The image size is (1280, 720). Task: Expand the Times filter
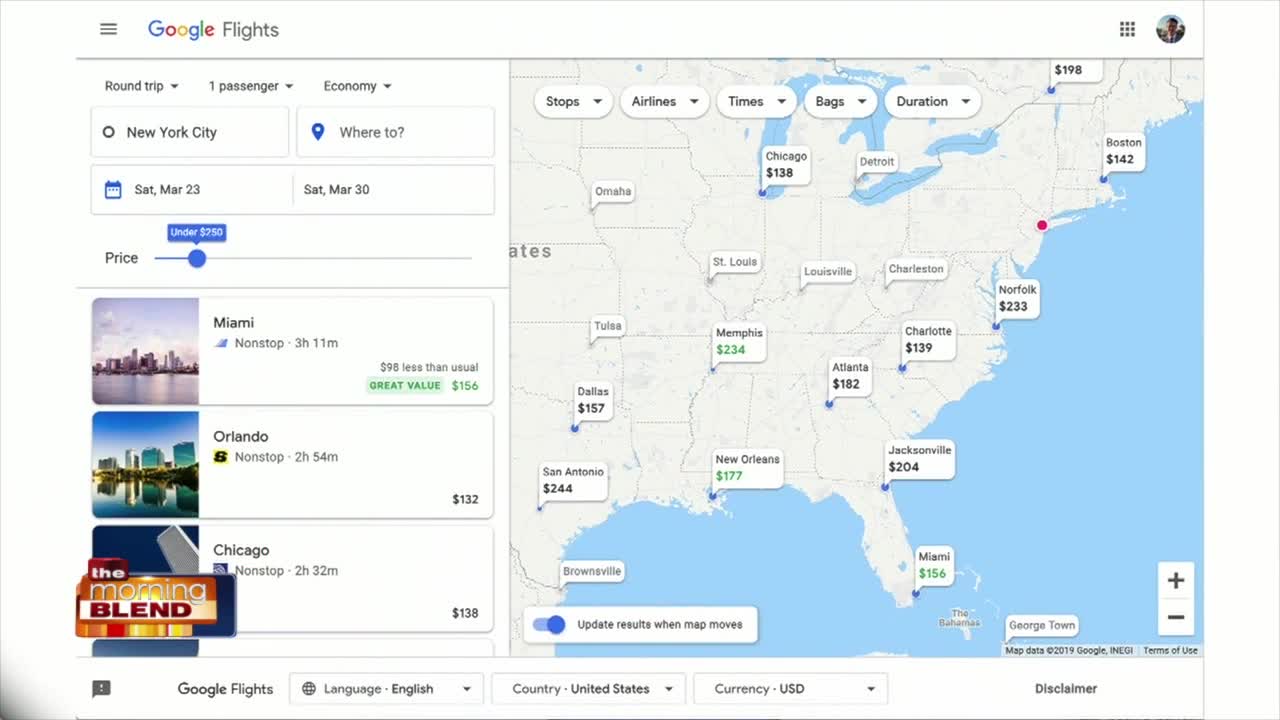pos(756,101)
